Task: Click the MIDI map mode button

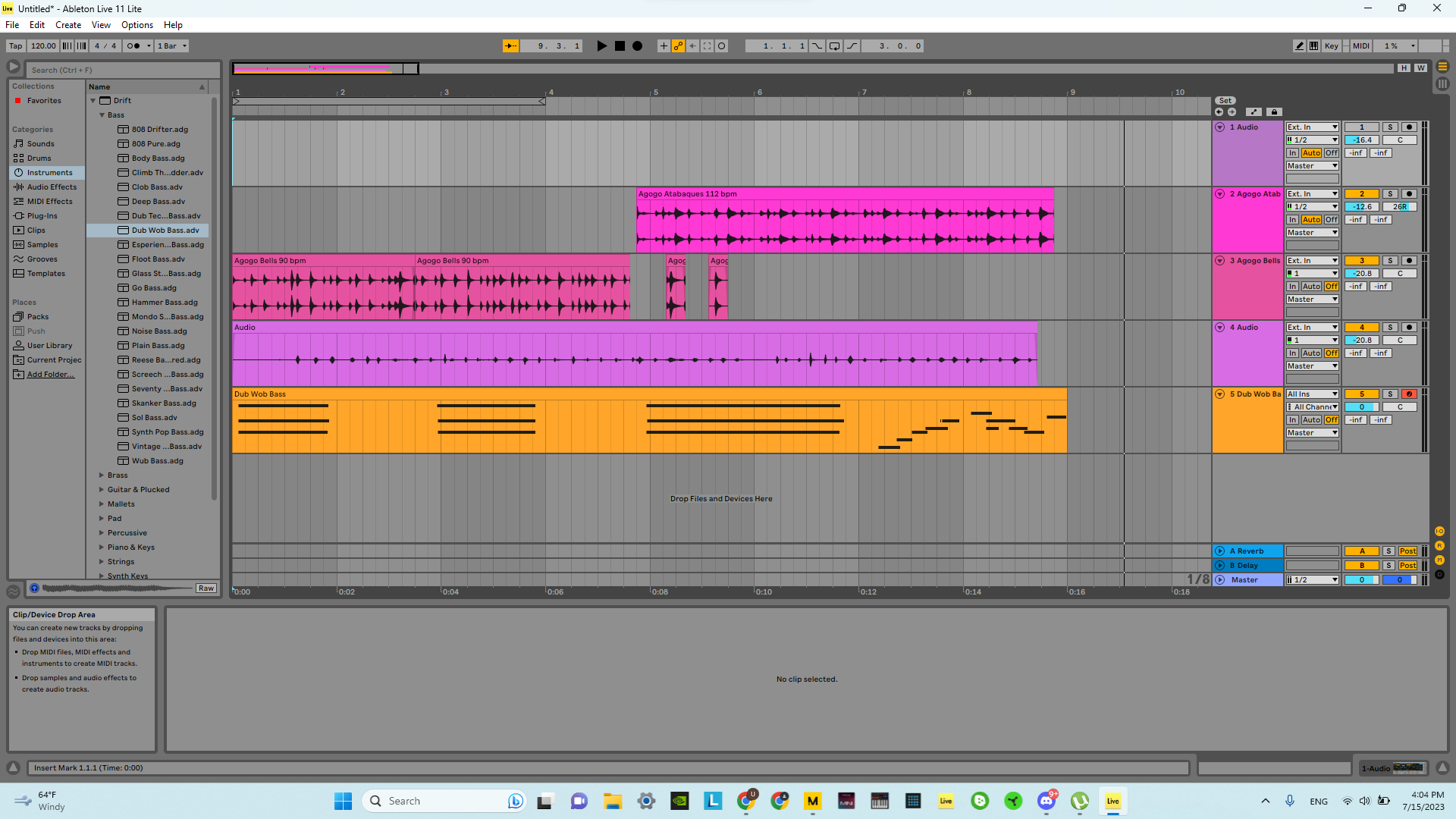Action: 1361,46
